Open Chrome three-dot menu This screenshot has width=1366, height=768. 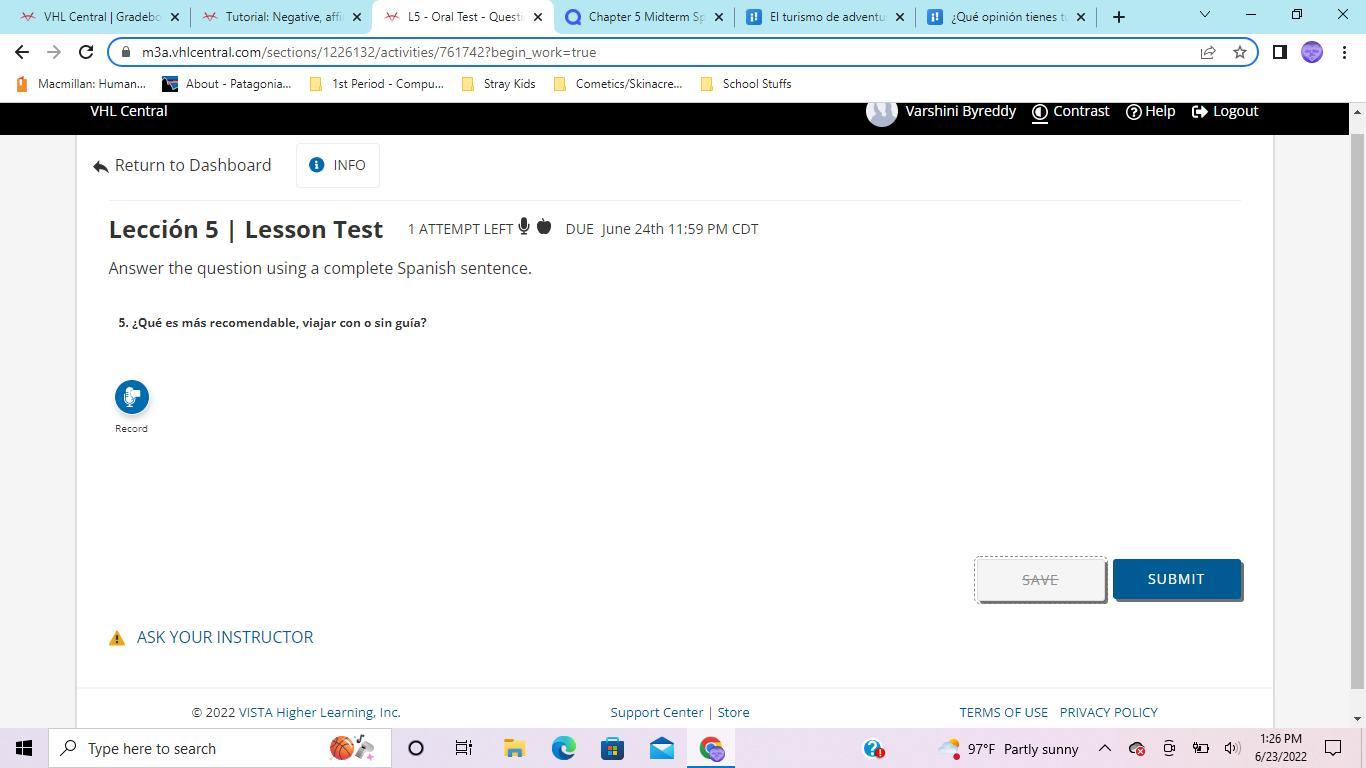click(1344, 52)
